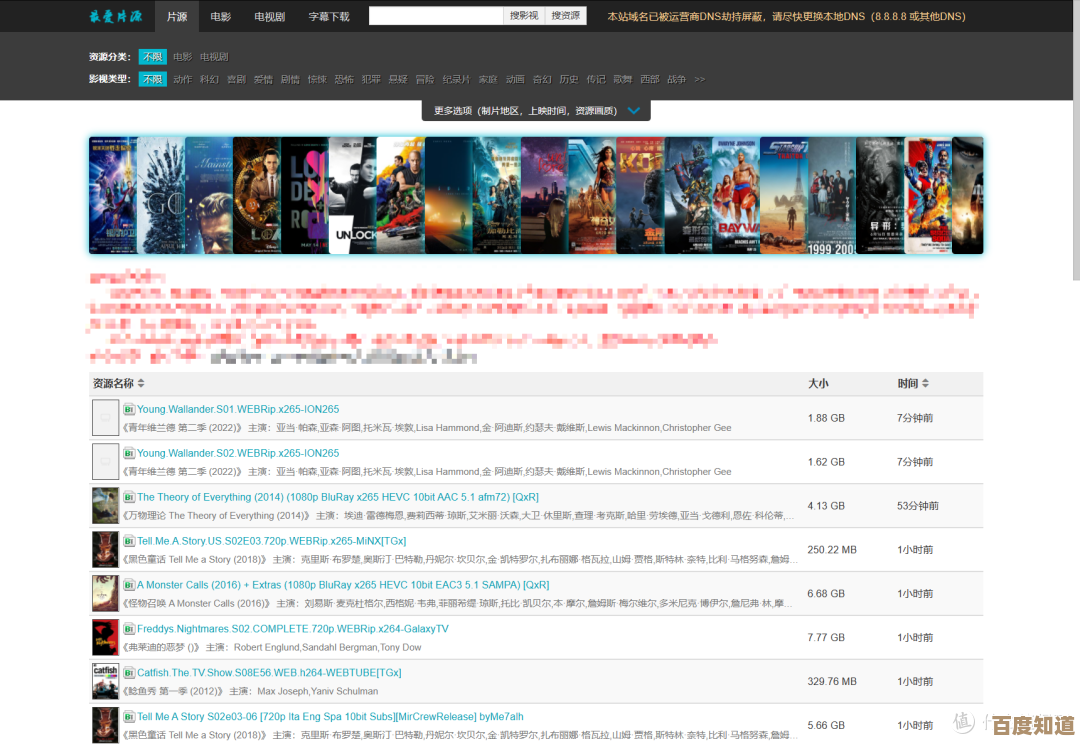Select 电视剧 under 资源分类 filter
This screenshot has height=744, width=1080.
point(214,57)
